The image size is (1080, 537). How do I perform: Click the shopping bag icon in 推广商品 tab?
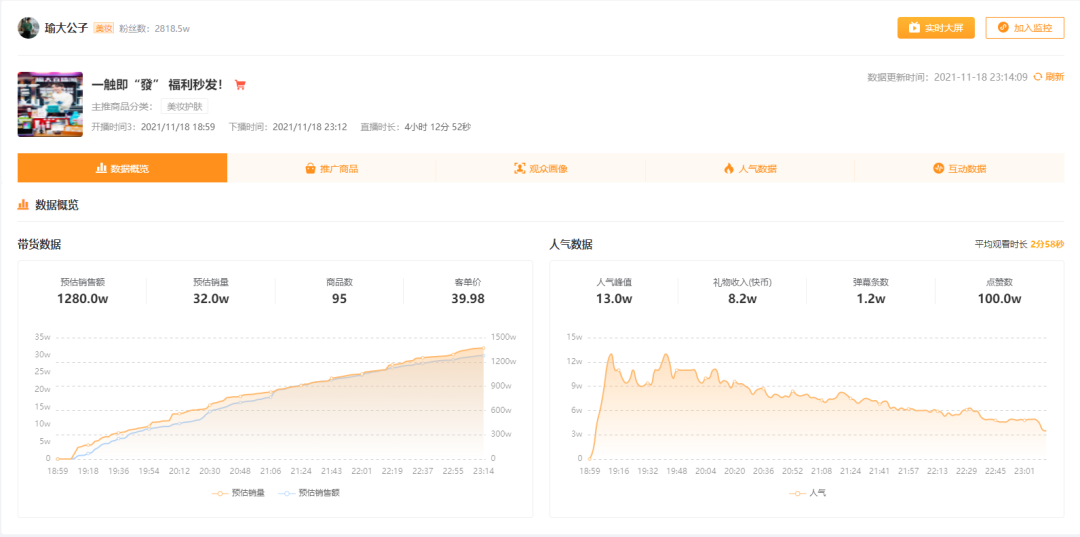pos(311,168)
